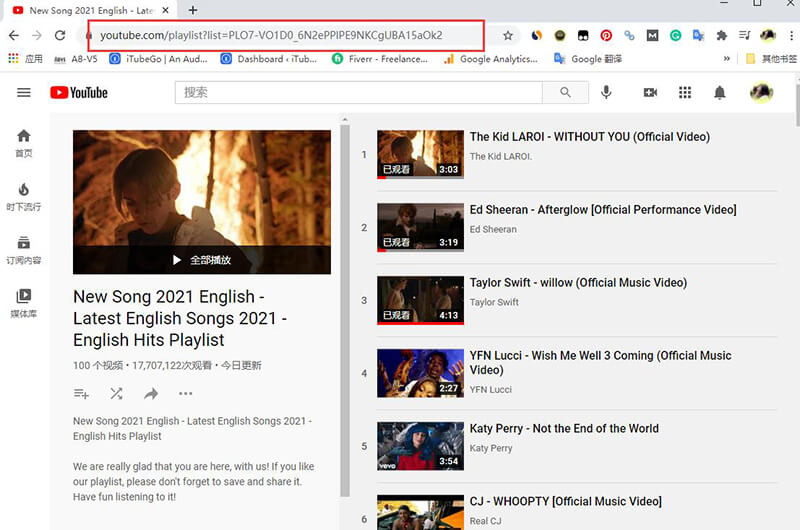The width and height of the screenshot is (800, 530).
Task: Open the iTubeGo bookmark
Action: [x=159, y=59]
